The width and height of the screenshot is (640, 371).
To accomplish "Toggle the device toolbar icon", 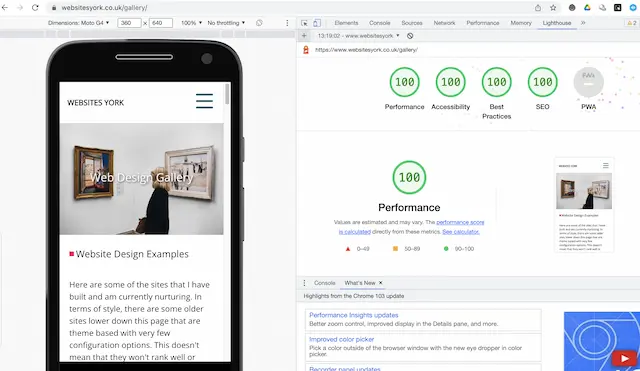I will (x=317, y=23).
